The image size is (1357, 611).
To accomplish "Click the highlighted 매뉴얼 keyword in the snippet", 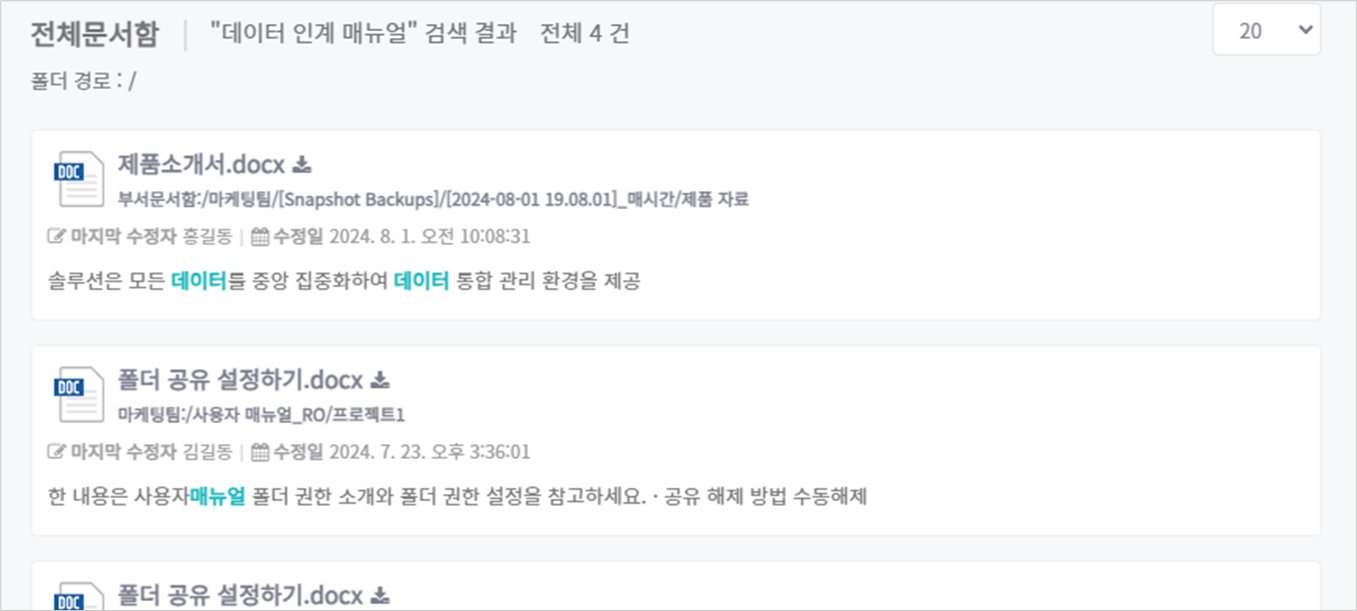I will tap(217, 496).
